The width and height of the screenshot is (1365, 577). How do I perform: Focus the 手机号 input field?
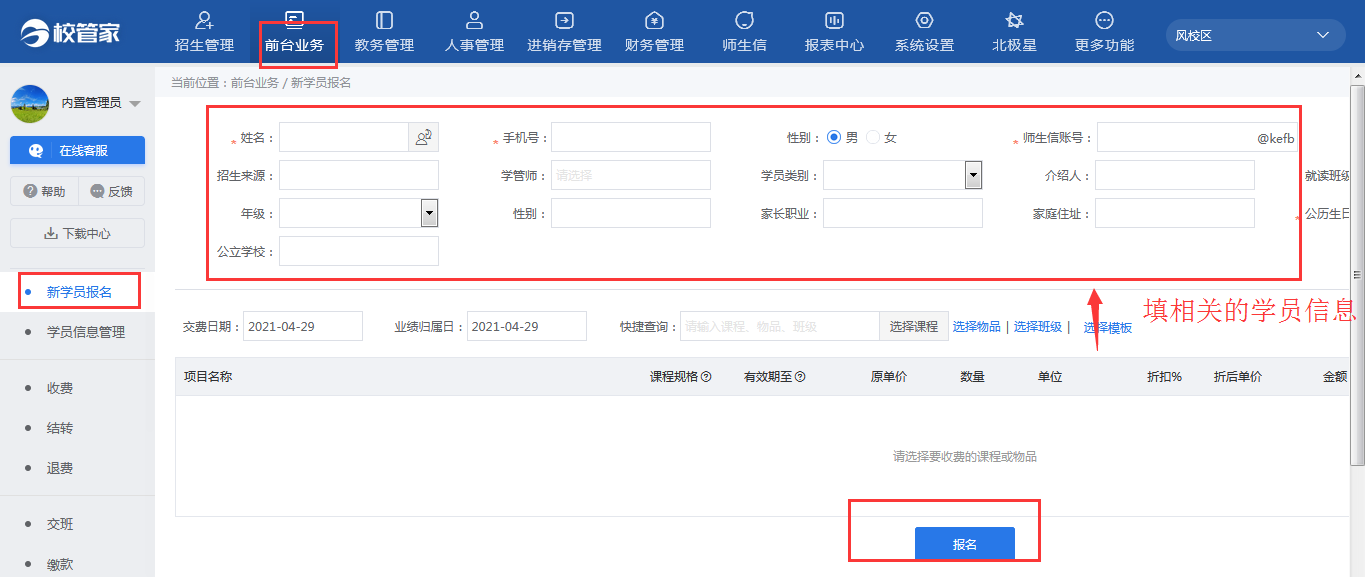point(631,137)
